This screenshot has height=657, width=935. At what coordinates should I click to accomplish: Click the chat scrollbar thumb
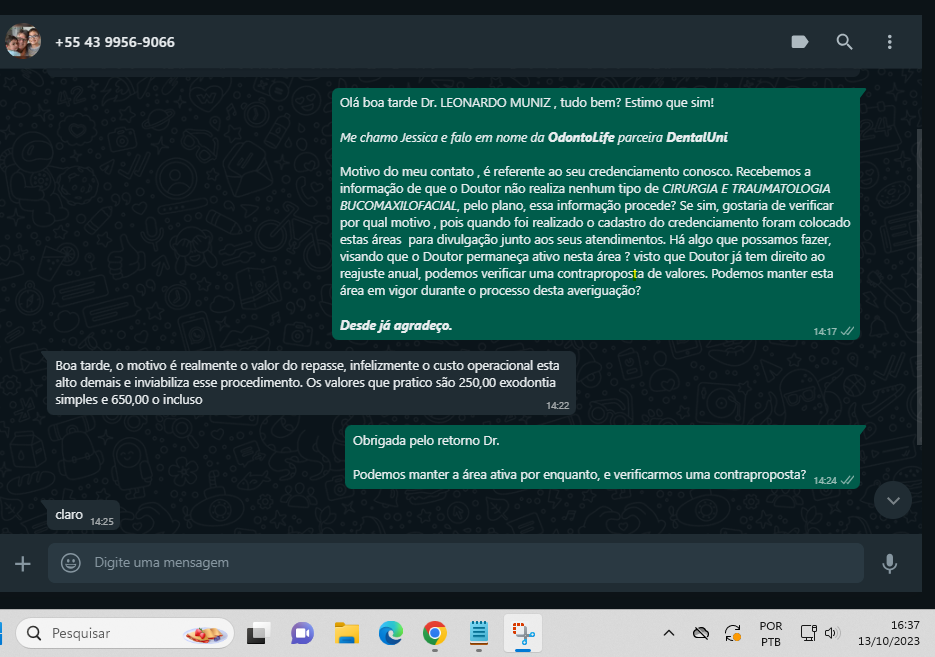click(x=919, y=286)
